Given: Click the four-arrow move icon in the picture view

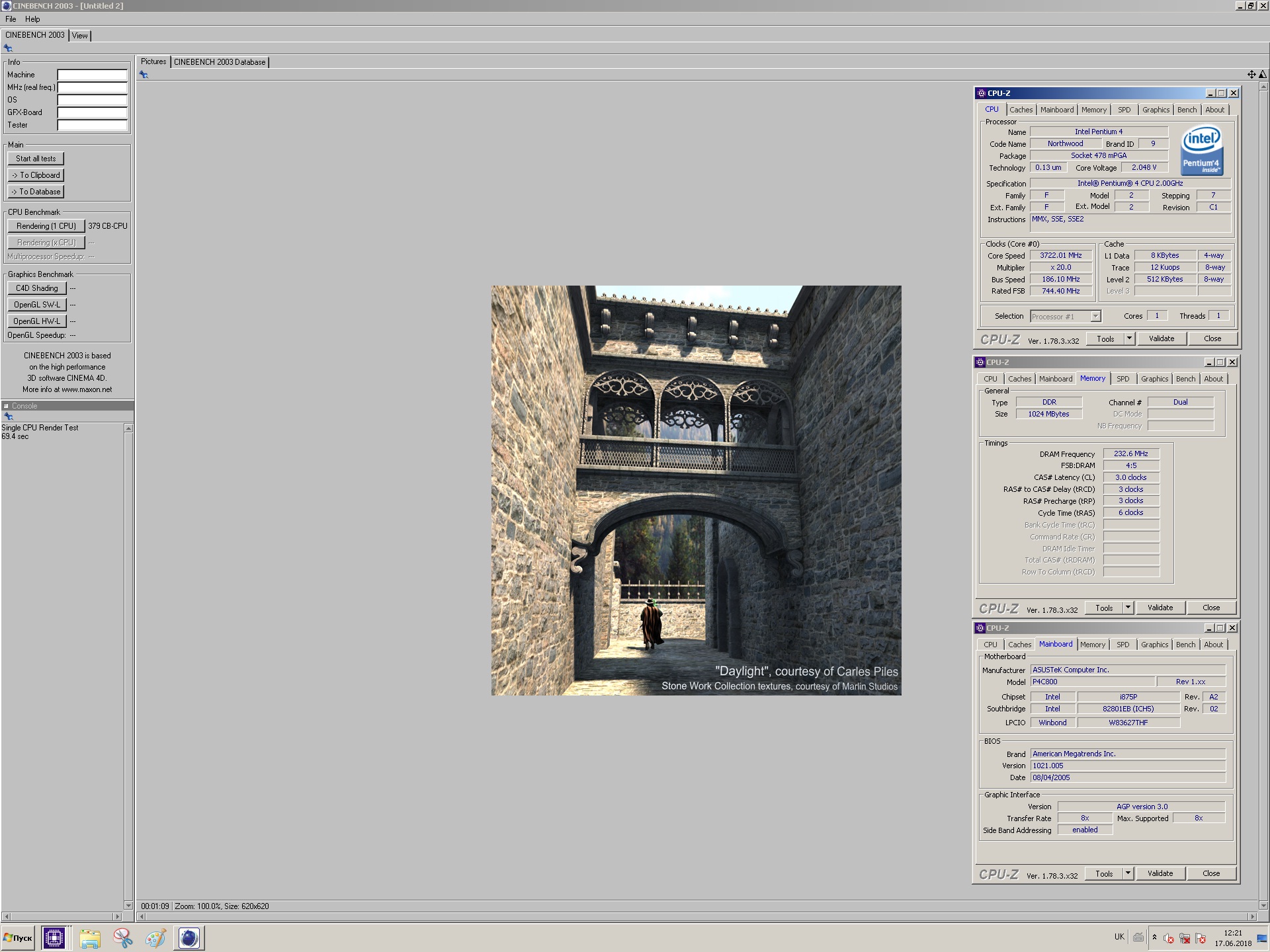Looking at the screenshot, I should click(x=1251, y=75).
